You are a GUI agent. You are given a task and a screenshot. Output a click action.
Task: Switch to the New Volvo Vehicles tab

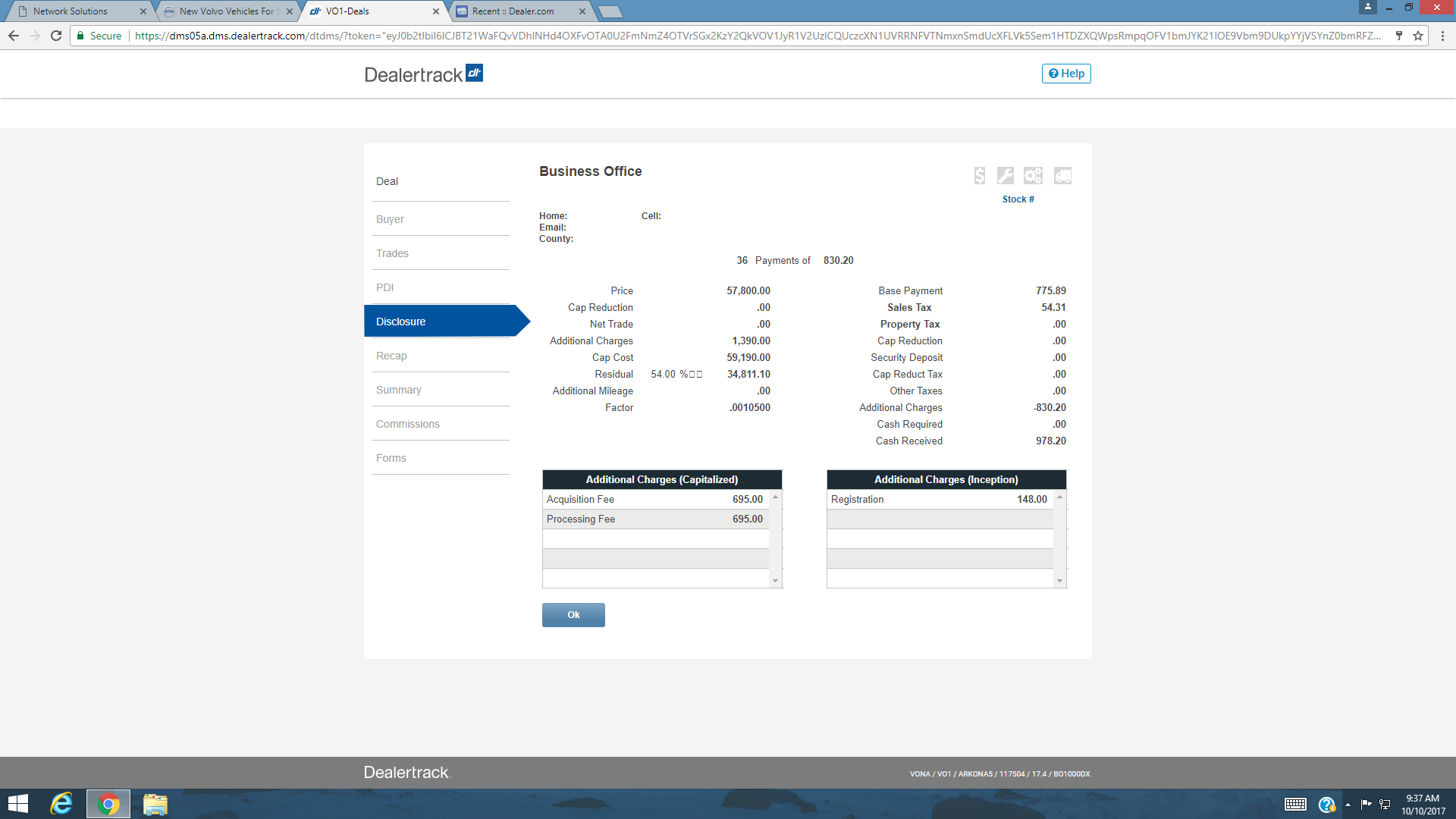coord(227,11)
